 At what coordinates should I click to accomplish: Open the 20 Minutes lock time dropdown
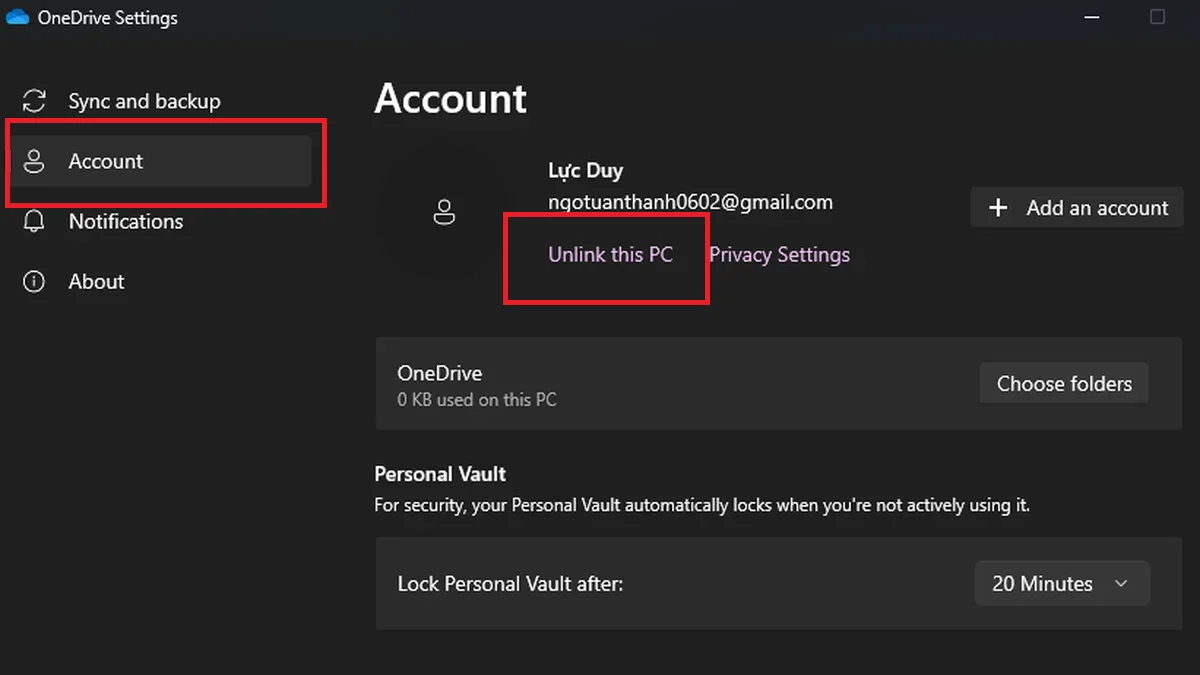[1062, 584]
